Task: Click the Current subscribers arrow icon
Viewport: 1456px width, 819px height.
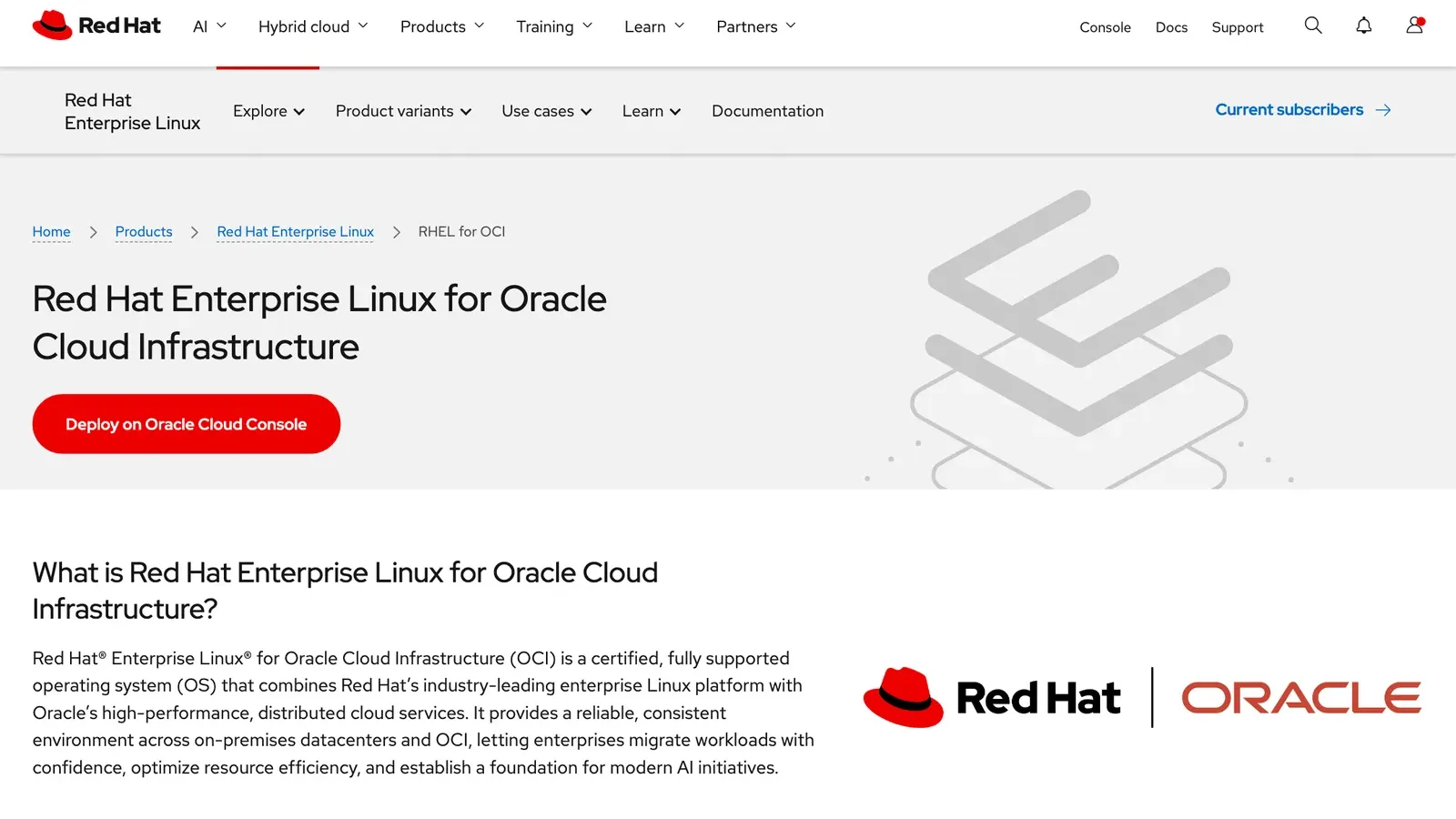Action: click(x=1383, y=110)
